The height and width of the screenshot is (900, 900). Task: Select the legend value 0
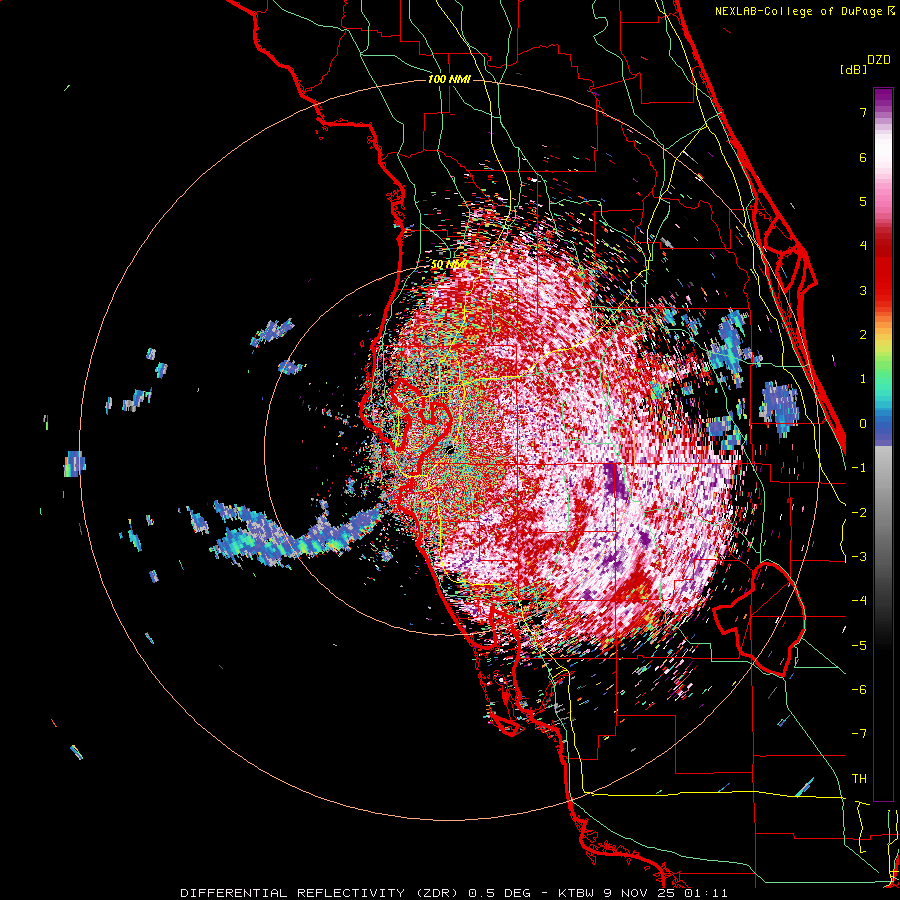pos(863,424)
